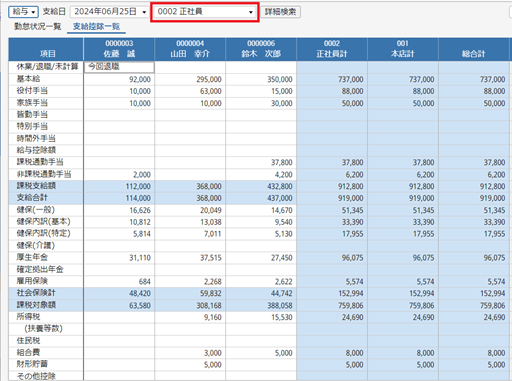Switch to the 勤怠状況一覧 tab

(x=37, y=26)
